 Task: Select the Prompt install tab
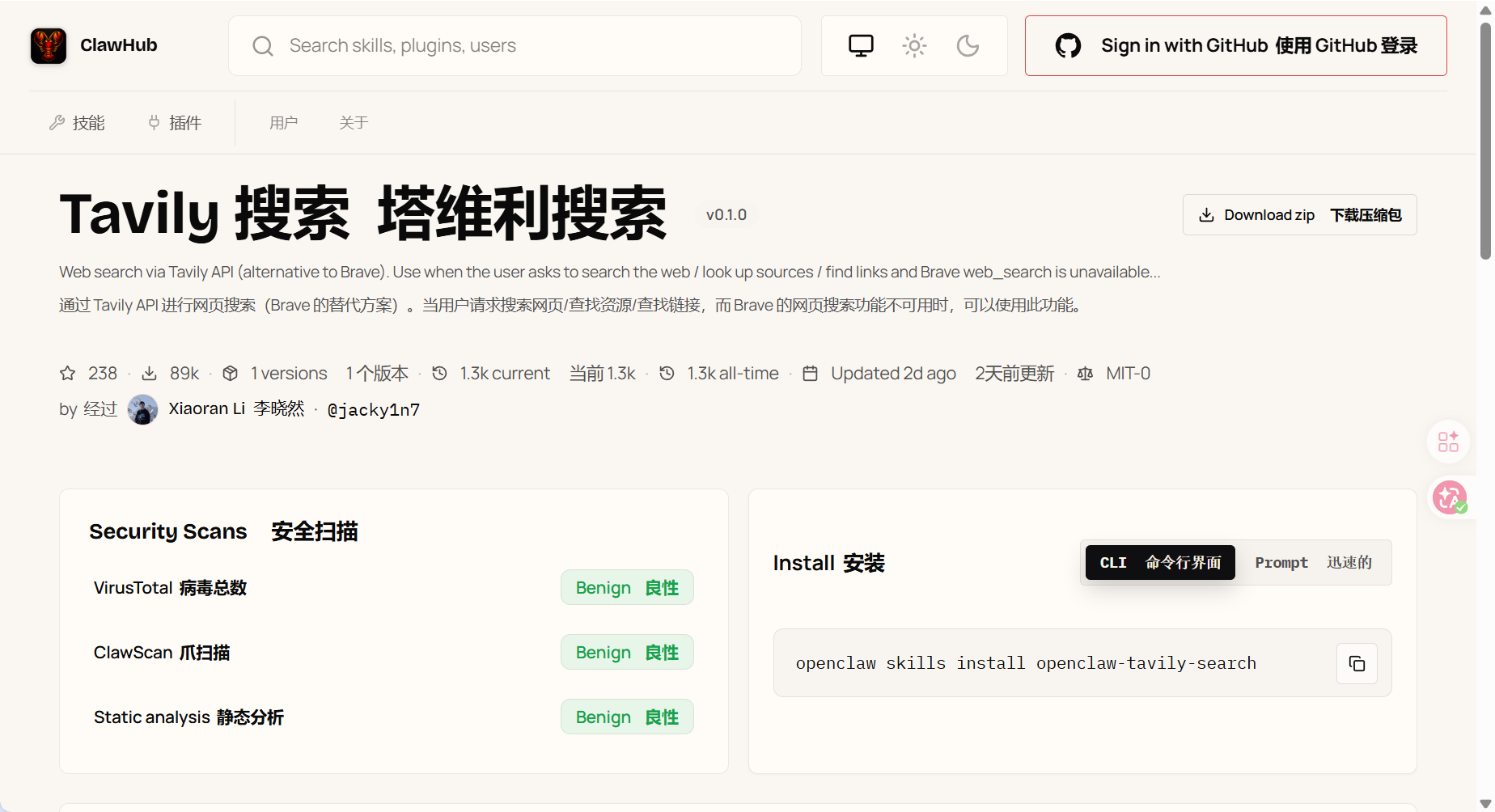click(x=1313, y=563)
